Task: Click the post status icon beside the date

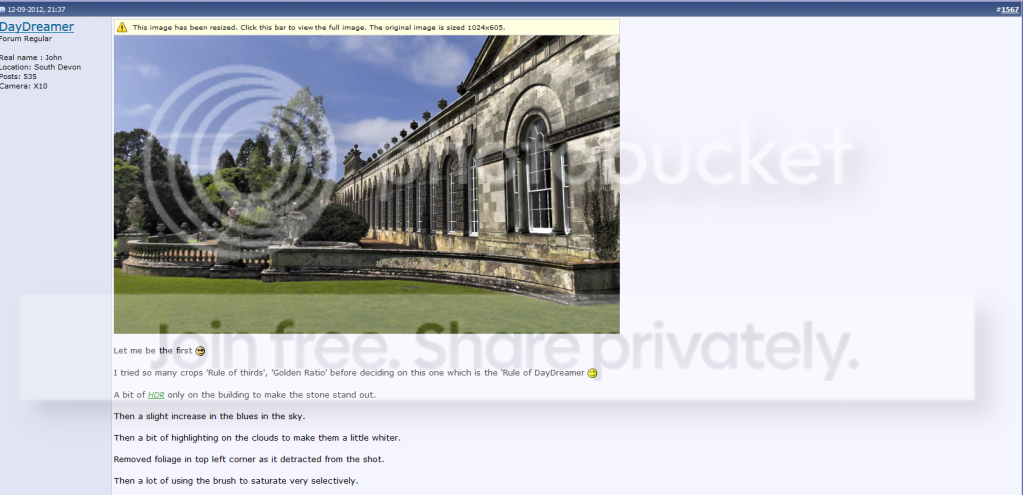Action: [x=3, y=10]
